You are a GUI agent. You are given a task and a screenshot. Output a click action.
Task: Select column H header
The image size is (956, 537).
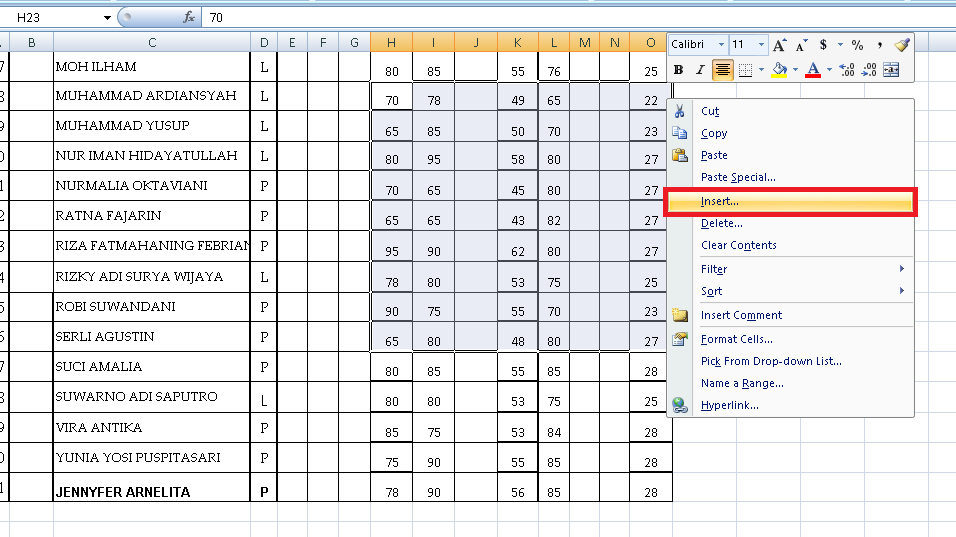coord(391,42)
